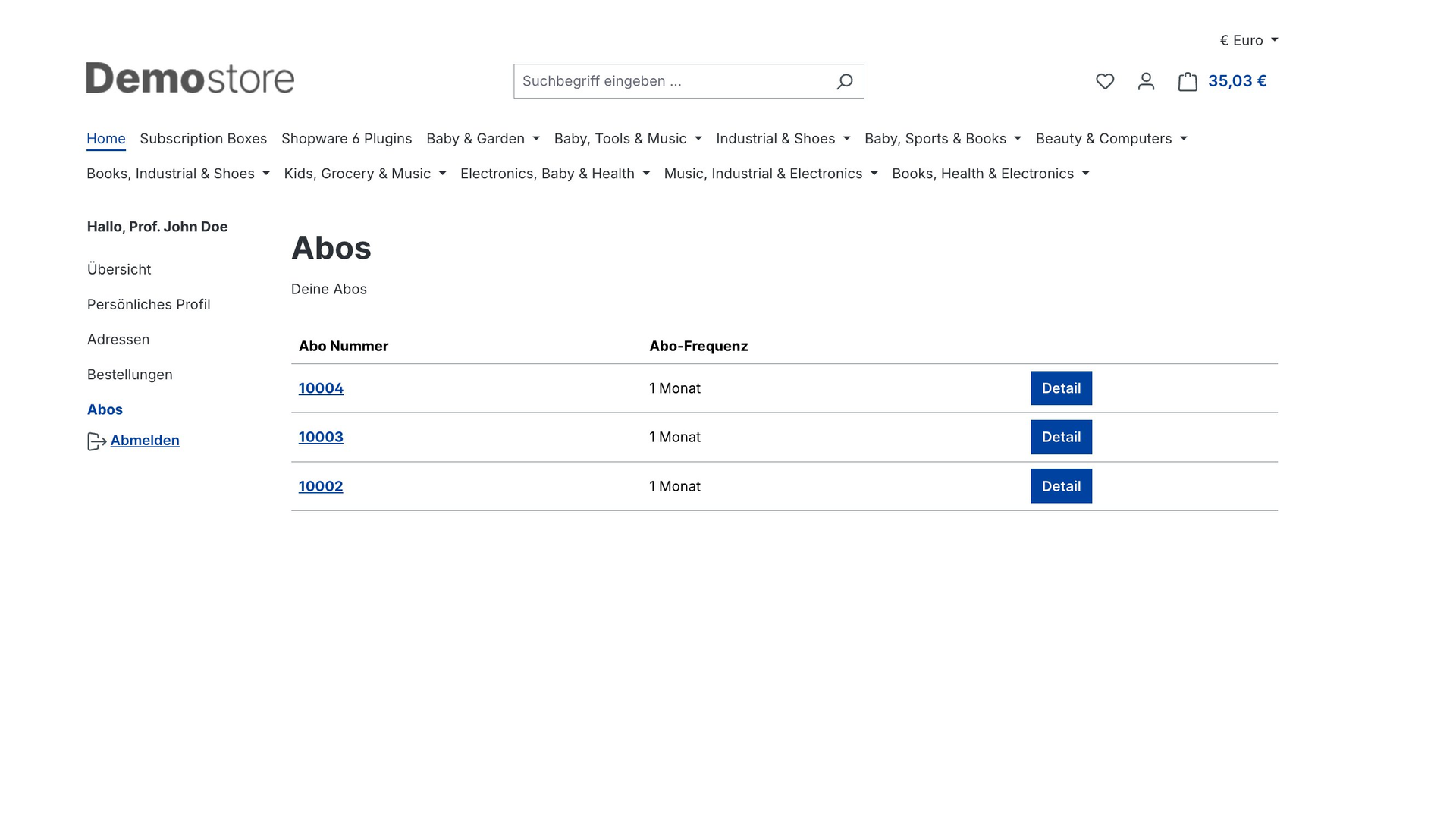The width and height of the screenshot is (1456, 819).
Task: Open Persönliches Profil in sidebar
Action: click(149, 304)
